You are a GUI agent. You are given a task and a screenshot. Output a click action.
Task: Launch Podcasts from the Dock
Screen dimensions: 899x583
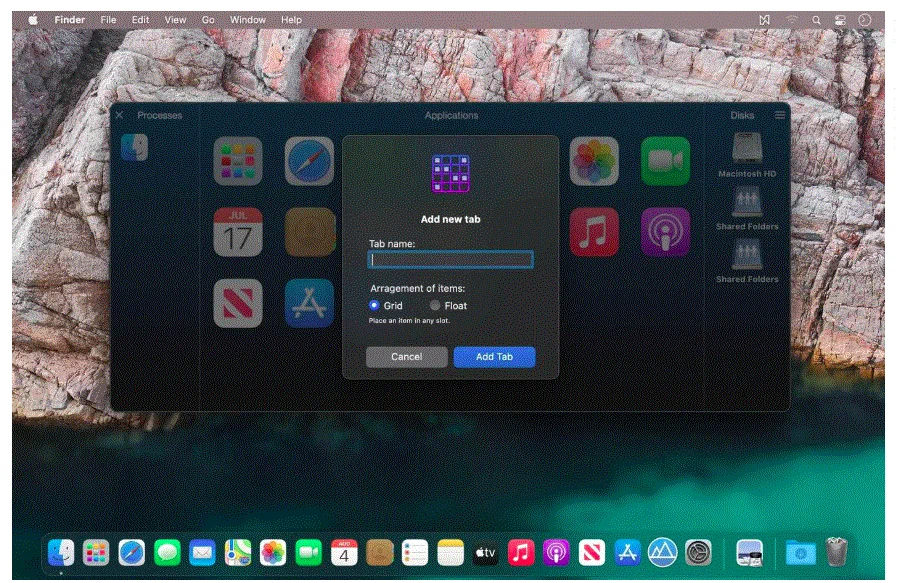[556, 553]
